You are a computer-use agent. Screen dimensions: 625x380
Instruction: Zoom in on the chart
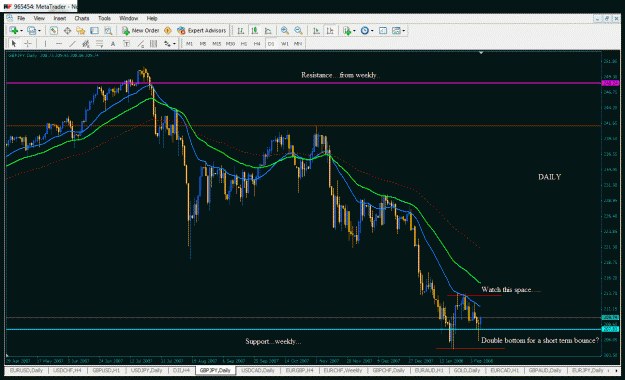285,31
